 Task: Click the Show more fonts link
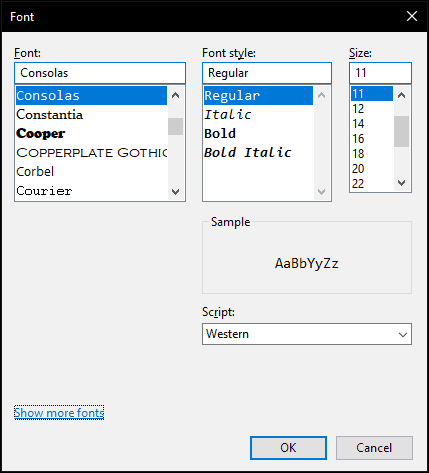point(59,413)
